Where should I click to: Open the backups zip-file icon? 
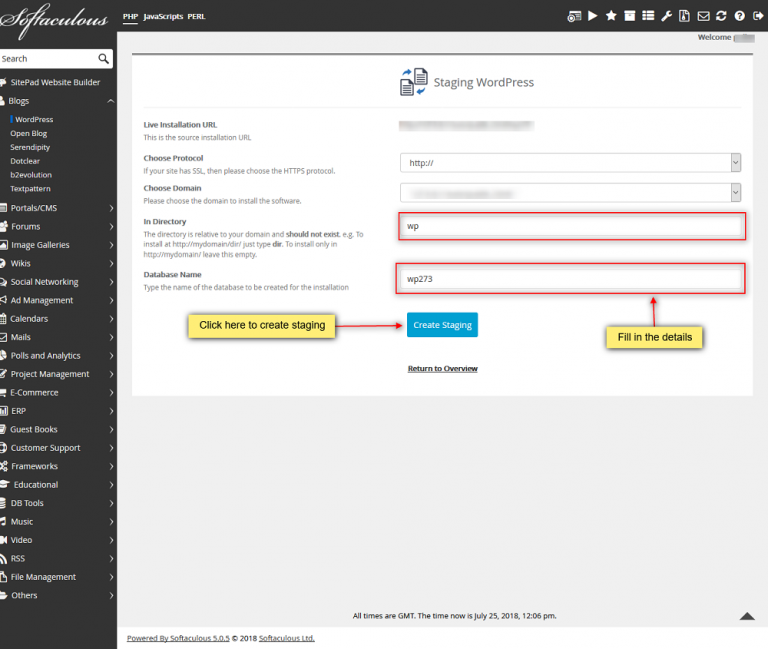coord(684,16)
